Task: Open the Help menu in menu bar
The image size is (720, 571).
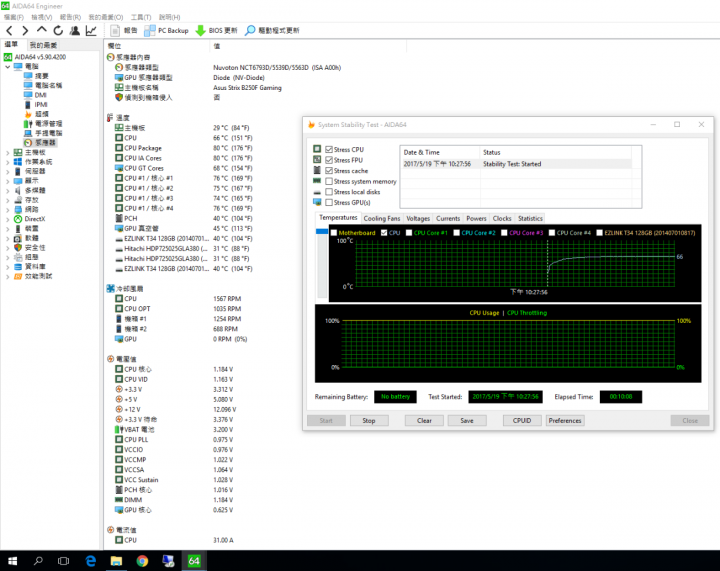Action: [x=169, y=17]
